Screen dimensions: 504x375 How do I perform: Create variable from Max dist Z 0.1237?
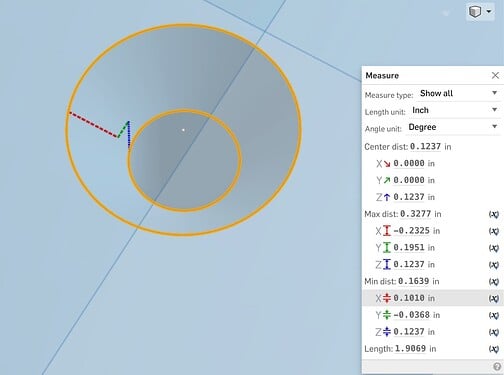[494, 265]
